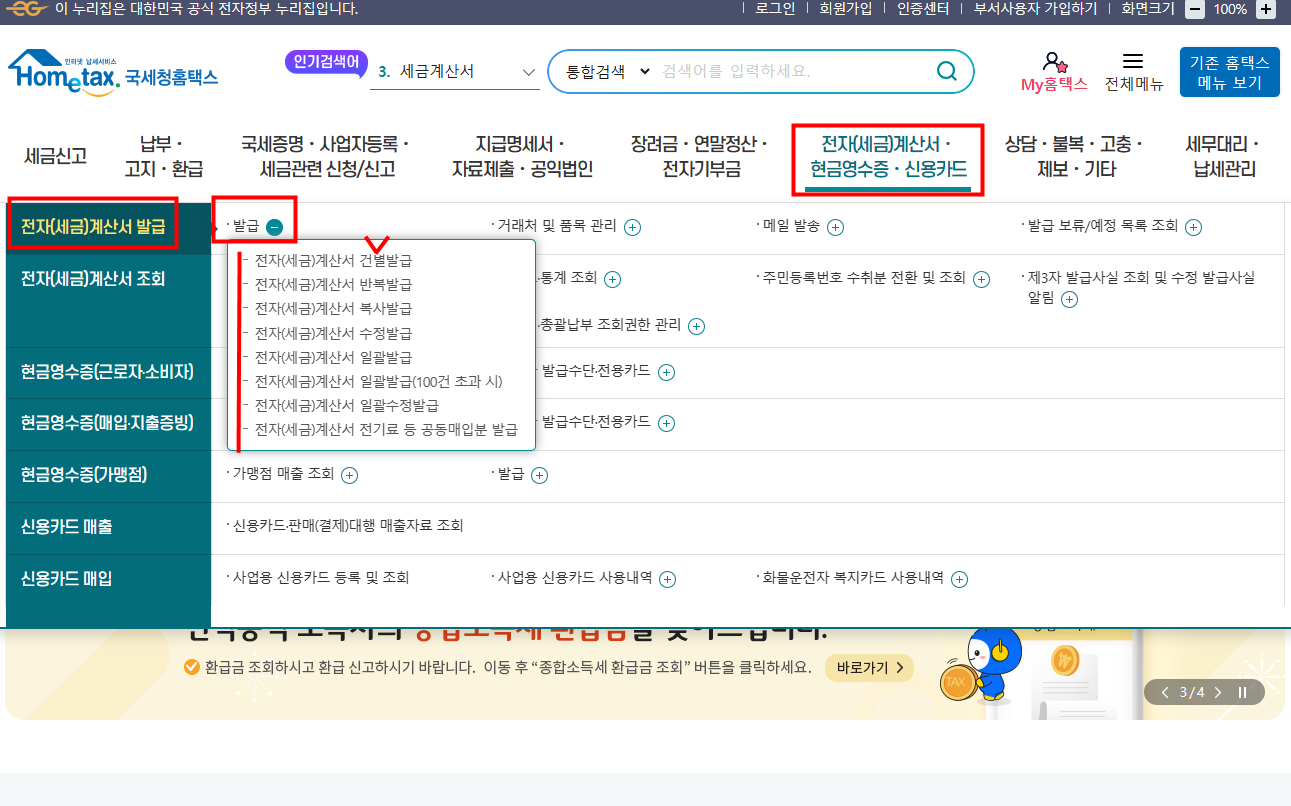The height and width of the screenshot is (806, 1291).
Task: Open popular search 세금계산서 dropdown
Action: pos(455,72)
